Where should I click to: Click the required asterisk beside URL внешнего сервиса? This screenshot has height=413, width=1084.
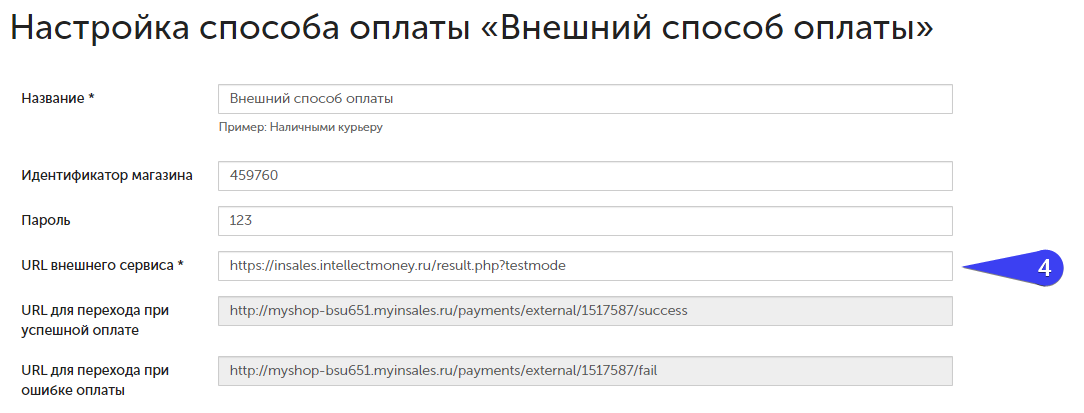180,264
